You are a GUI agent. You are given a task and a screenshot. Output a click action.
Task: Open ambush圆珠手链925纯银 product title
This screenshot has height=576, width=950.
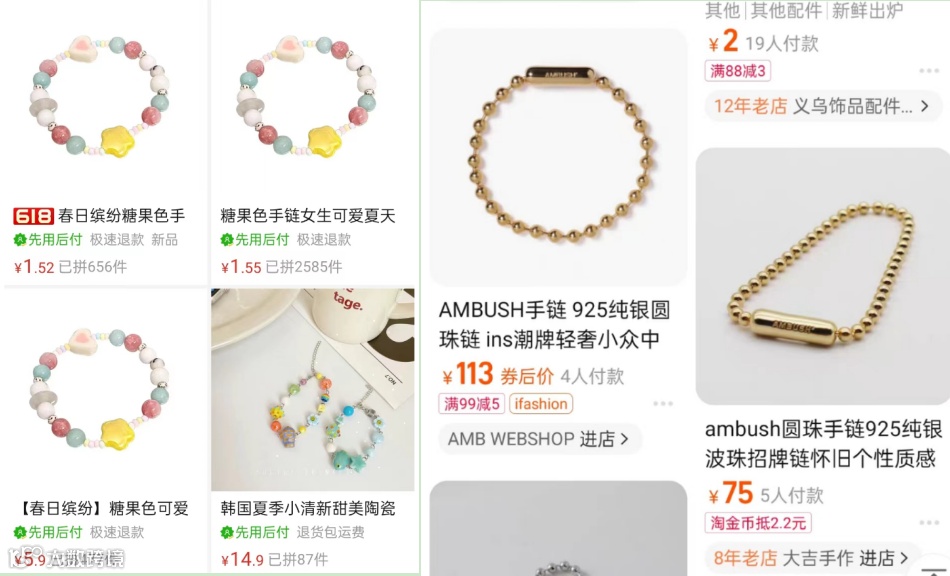point(823,443)
